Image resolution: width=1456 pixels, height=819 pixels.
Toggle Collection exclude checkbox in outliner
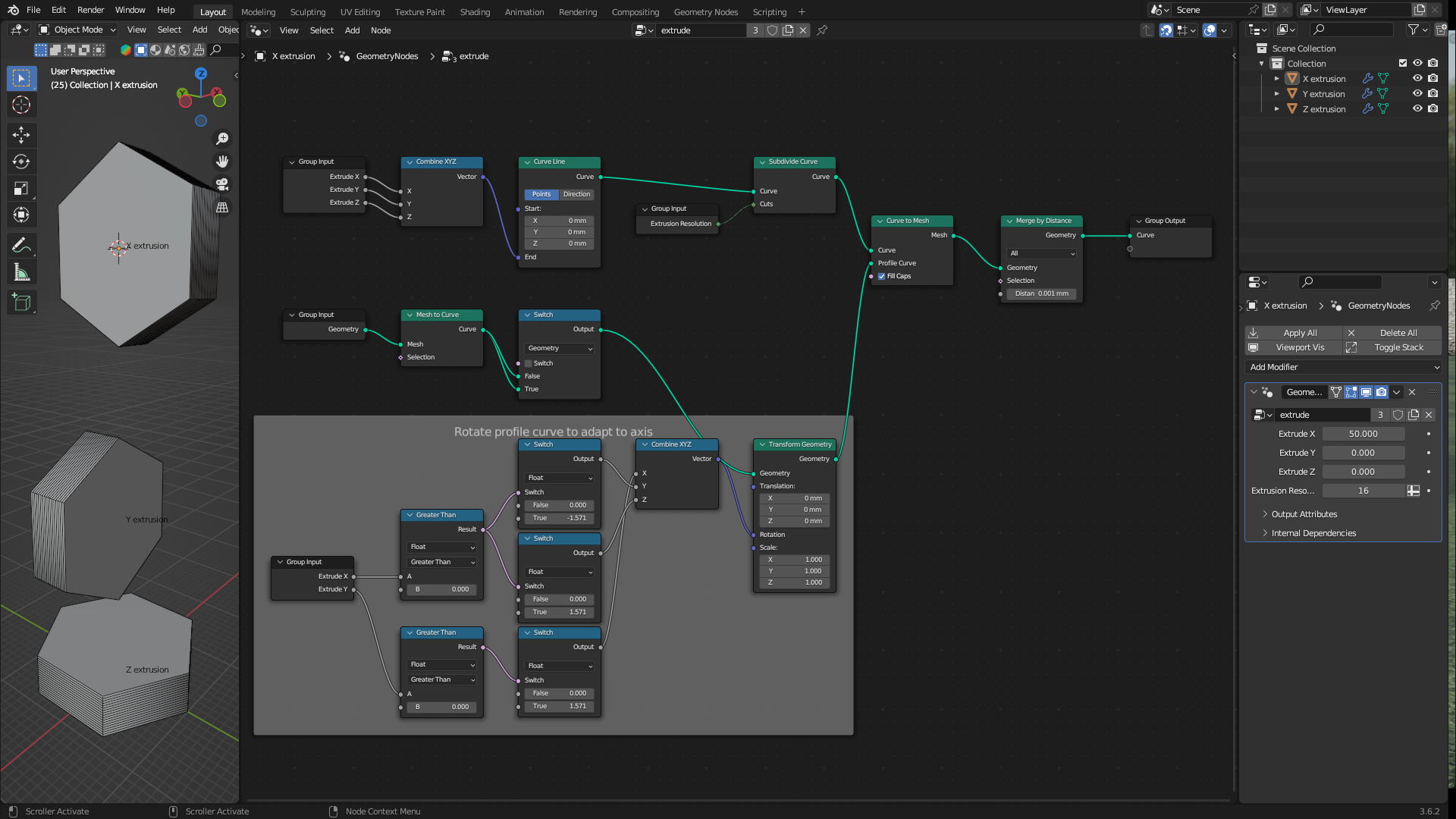click(1402, 64)
